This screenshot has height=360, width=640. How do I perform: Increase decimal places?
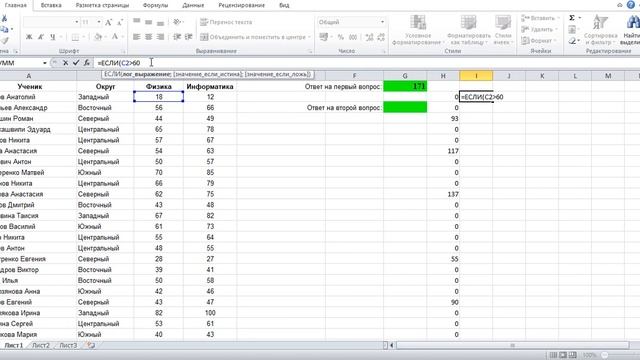[369, 37]
